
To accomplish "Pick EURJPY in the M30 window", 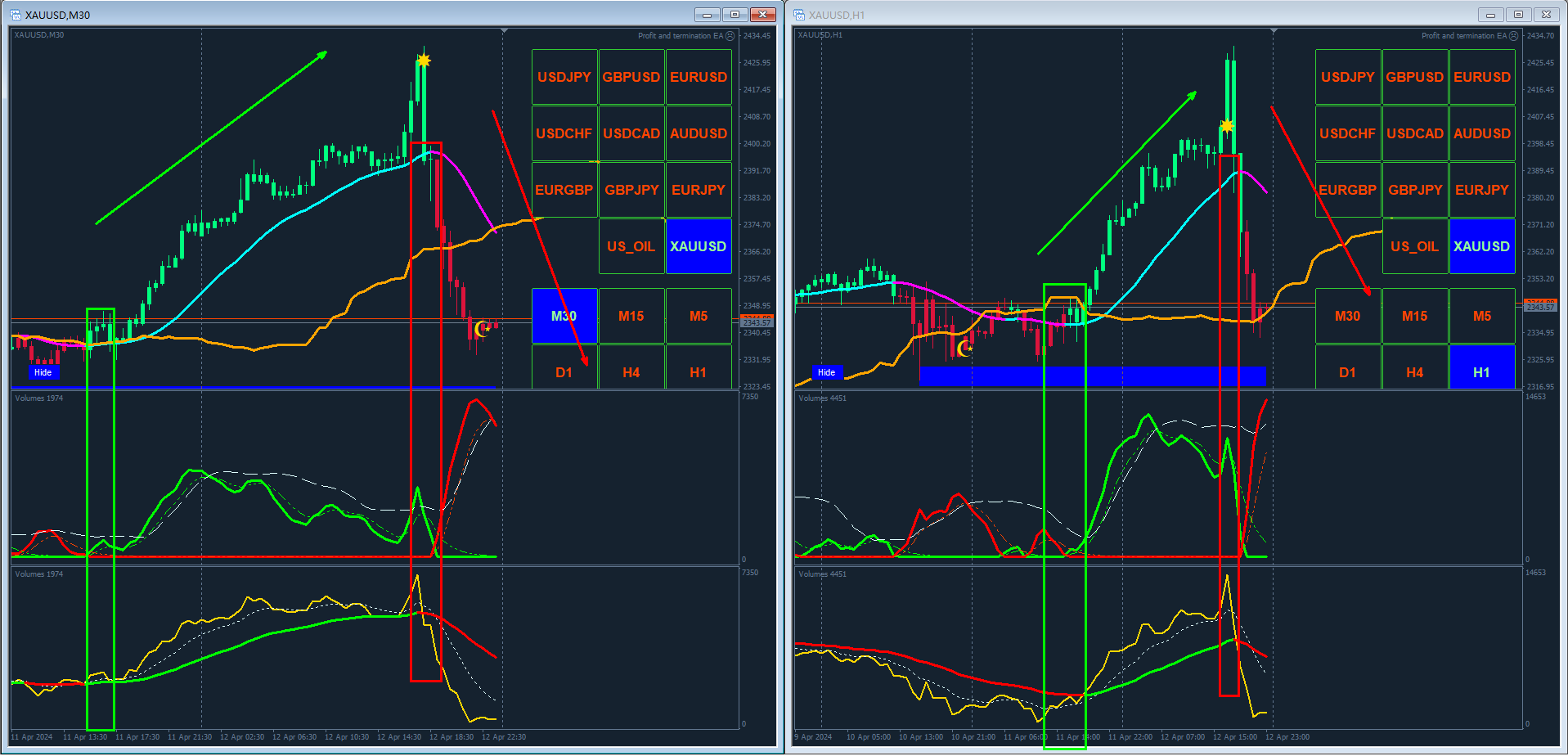I will 699,190.
